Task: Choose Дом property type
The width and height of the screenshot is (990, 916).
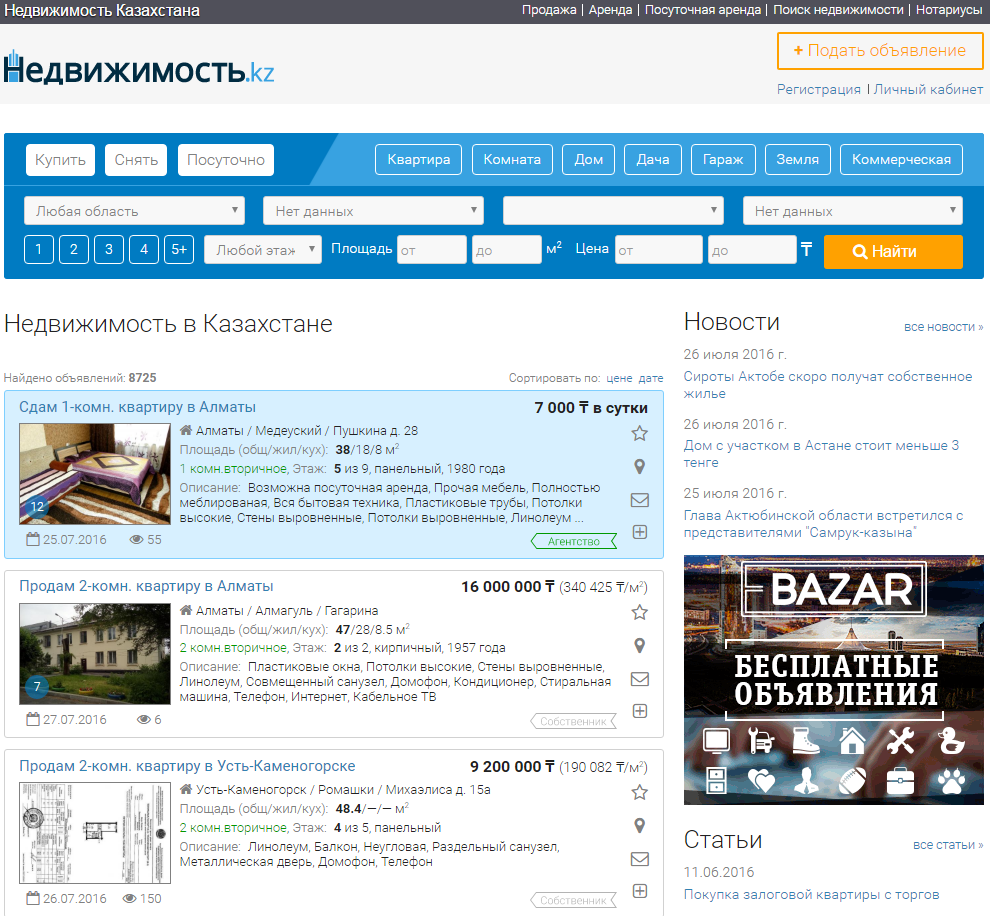Action: [x=588, y=159]
